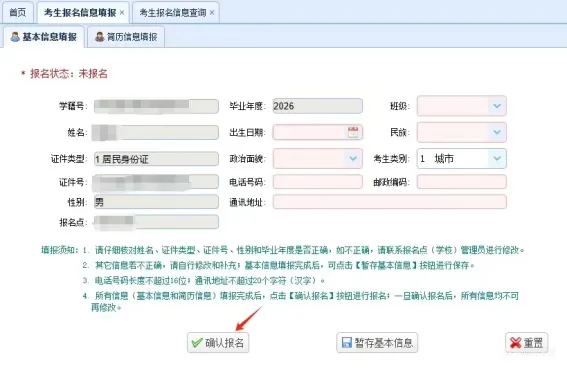
Task: Select the 基本信息填报 sub-tab
Action: [x=44, y=37]
